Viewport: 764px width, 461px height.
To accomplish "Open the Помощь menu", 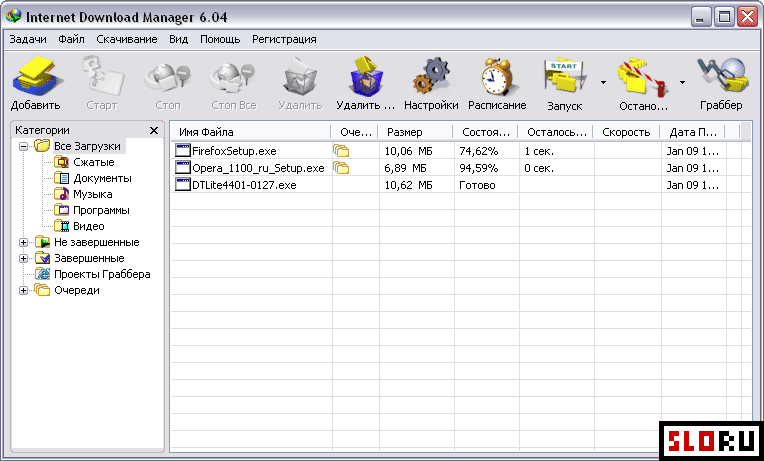I will point(220,39).
